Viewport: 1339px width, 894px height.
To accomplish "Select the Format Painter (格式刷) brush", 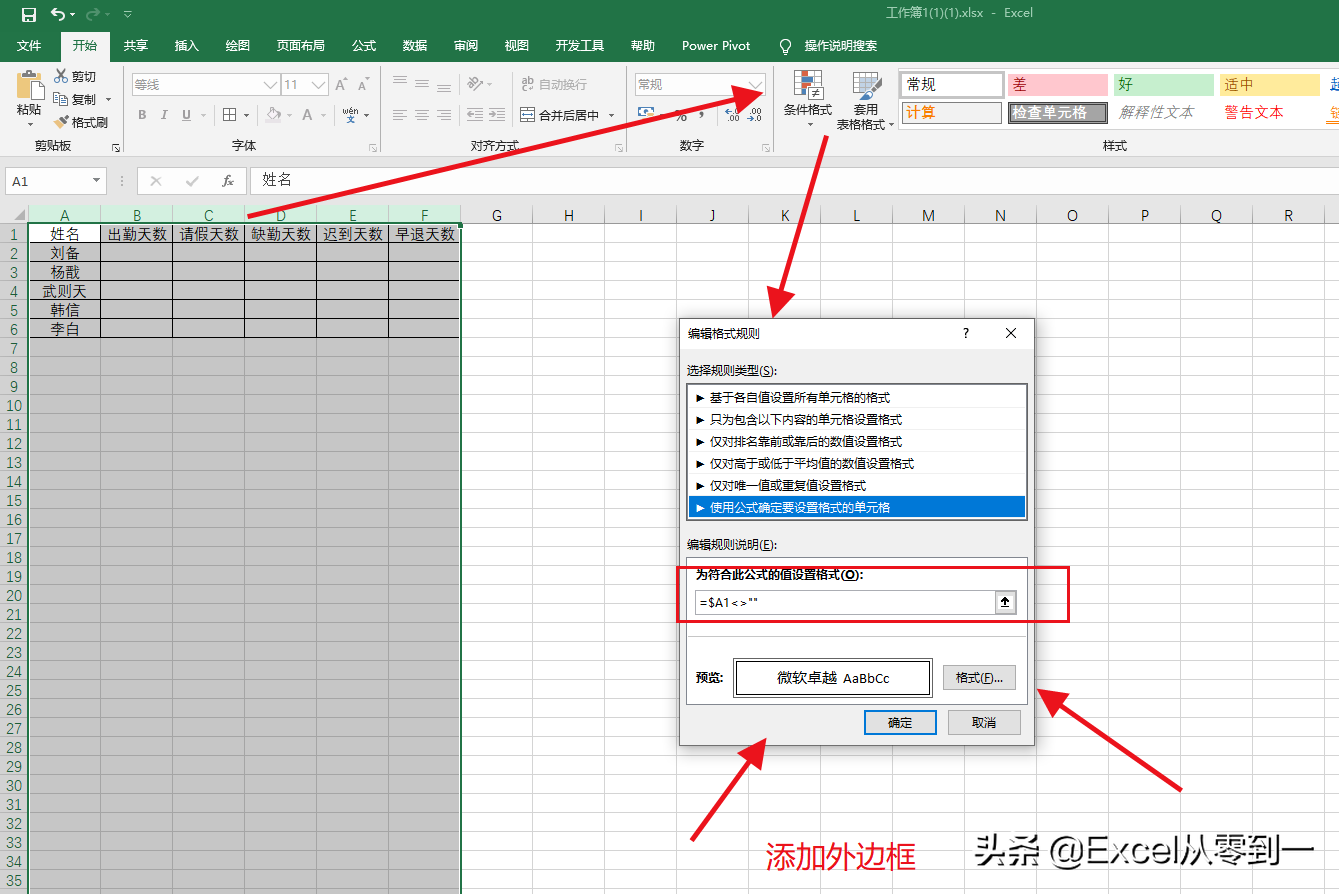I will (x=61, y=122).
